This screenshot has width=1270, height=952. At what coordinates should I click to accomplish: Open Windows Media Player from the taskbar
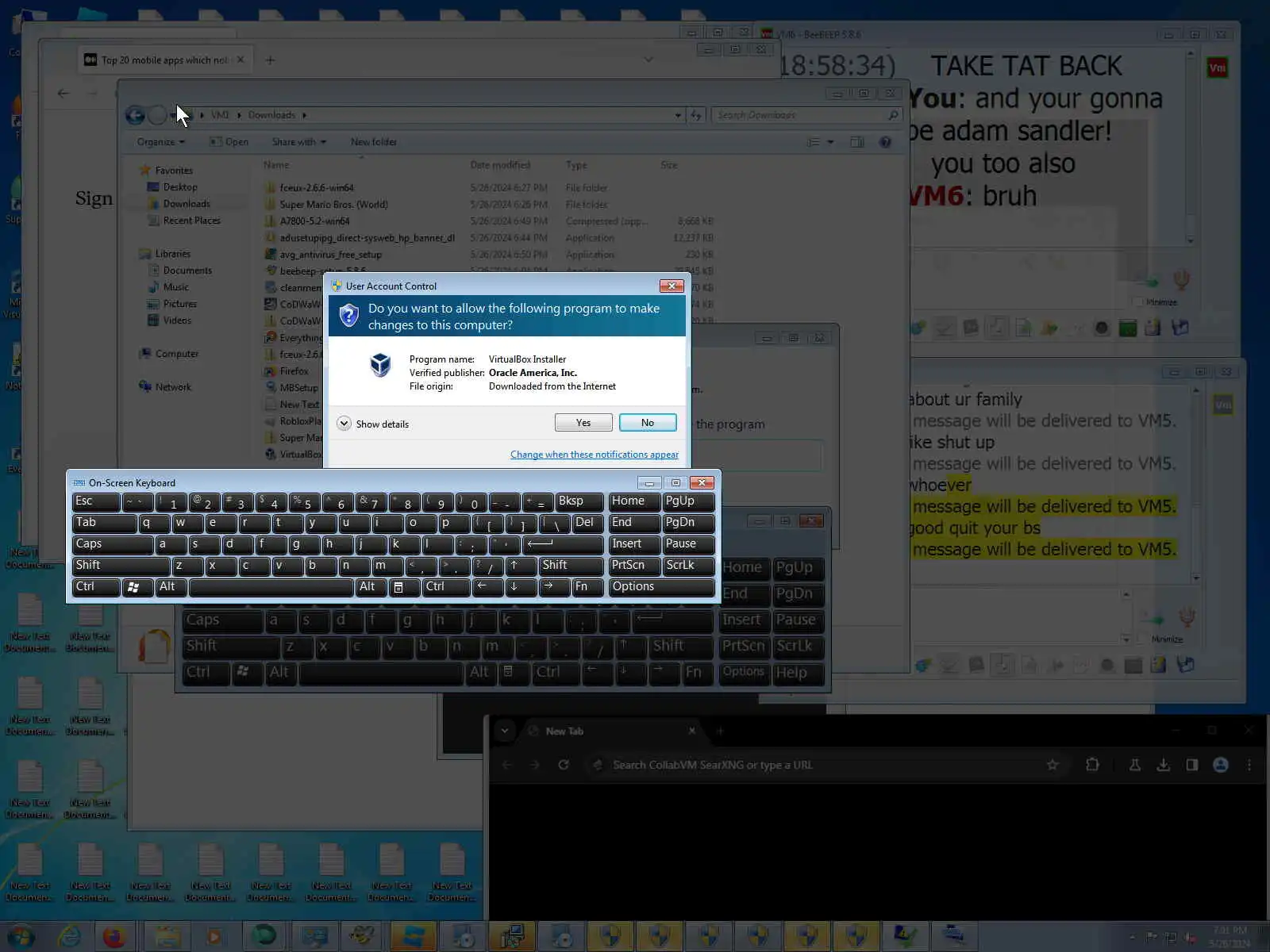tap(214, 936)
